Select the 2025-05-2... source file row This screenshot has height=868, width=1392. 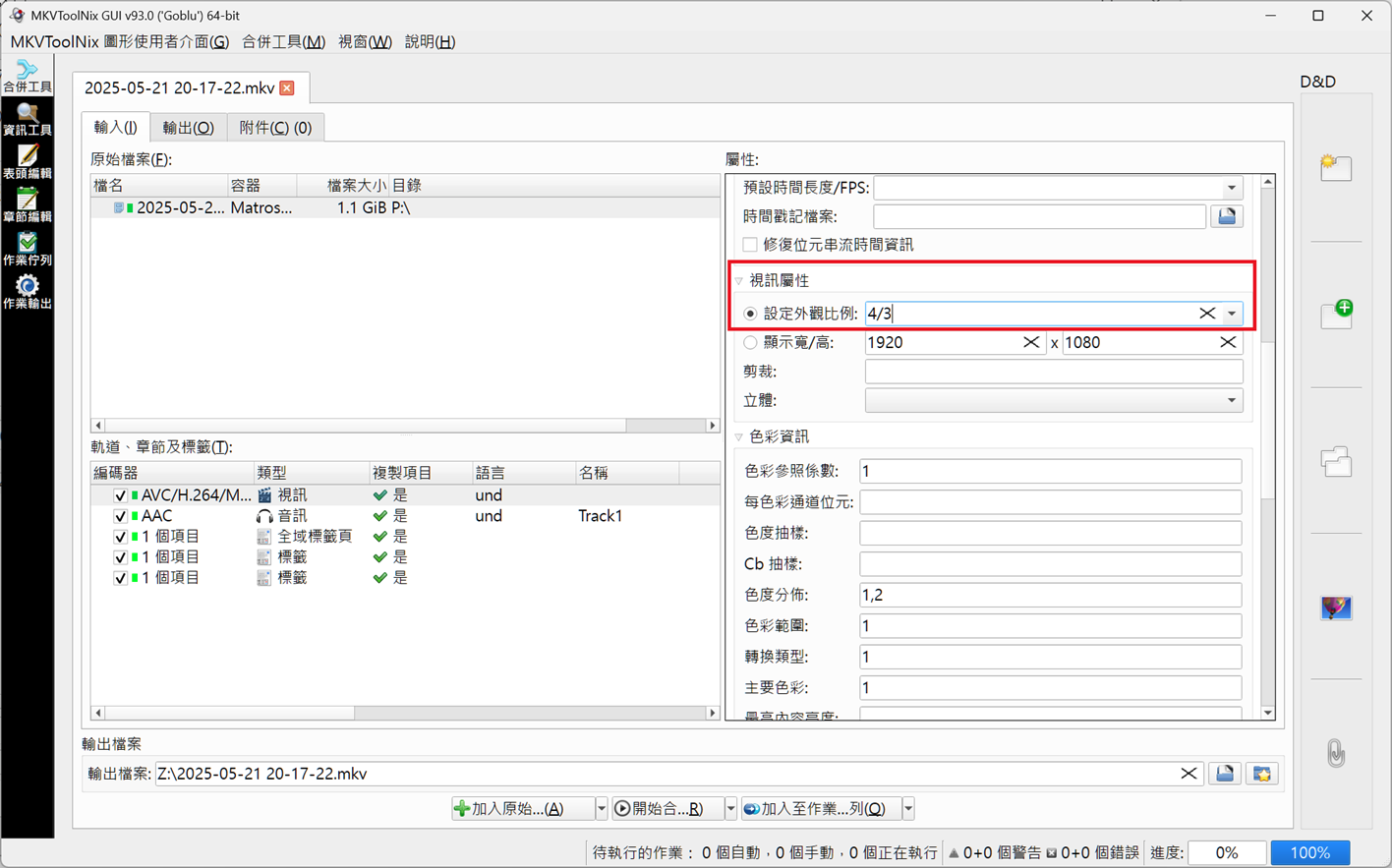(405, 208)
